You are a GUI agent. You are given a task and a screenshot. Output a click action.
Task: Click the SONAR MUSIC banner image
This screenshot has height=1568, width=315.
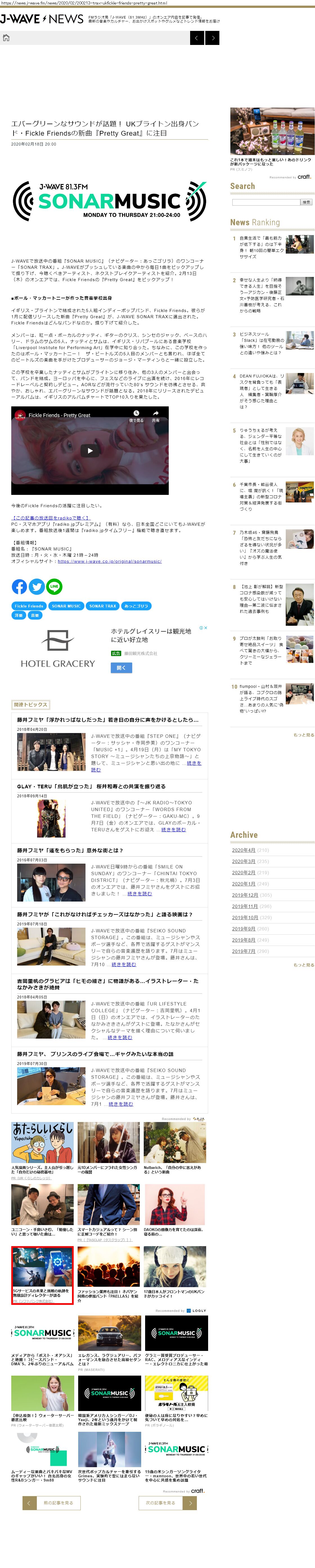point(110,201)
